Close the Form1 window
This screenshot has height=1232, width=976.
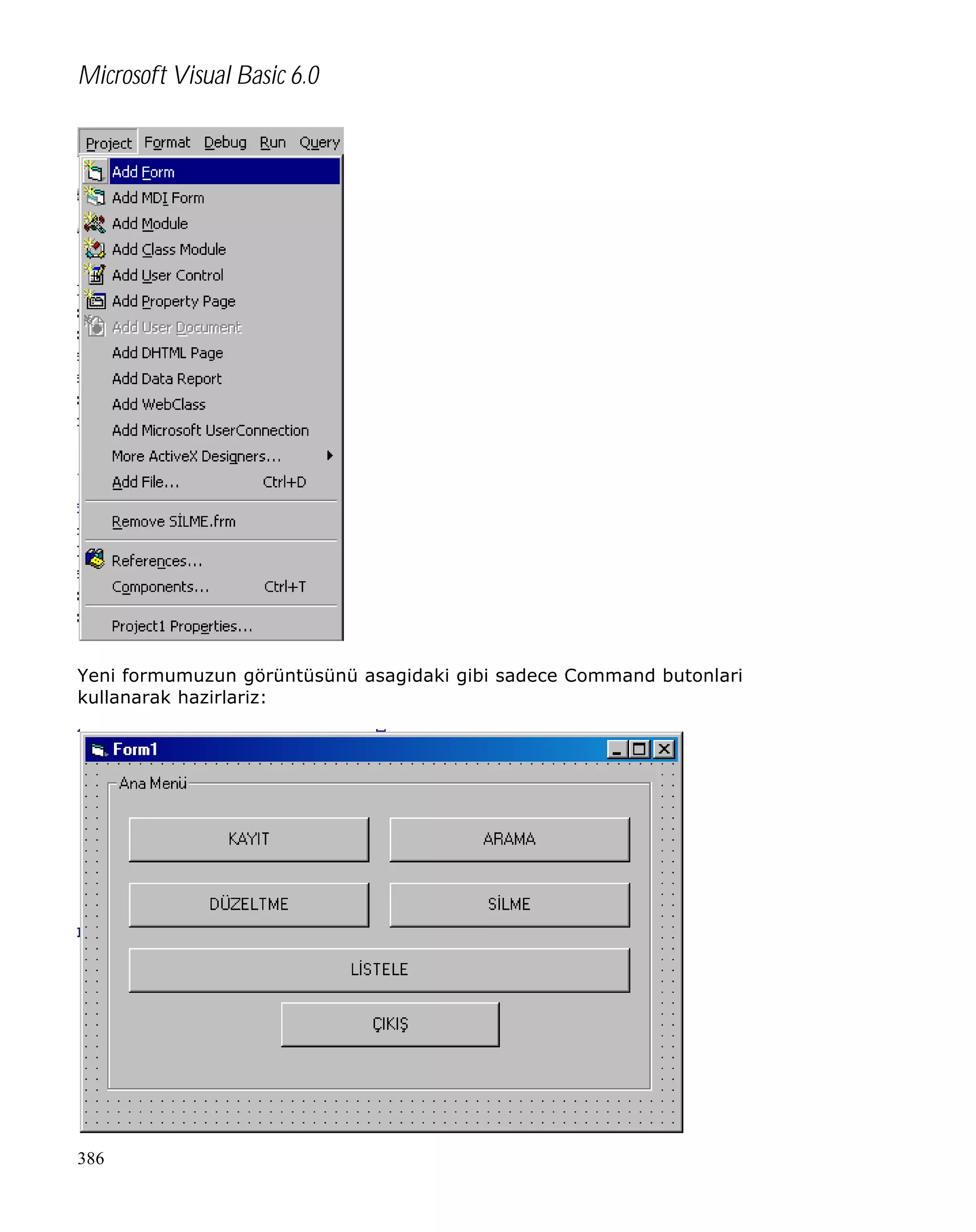click(663, 749)
